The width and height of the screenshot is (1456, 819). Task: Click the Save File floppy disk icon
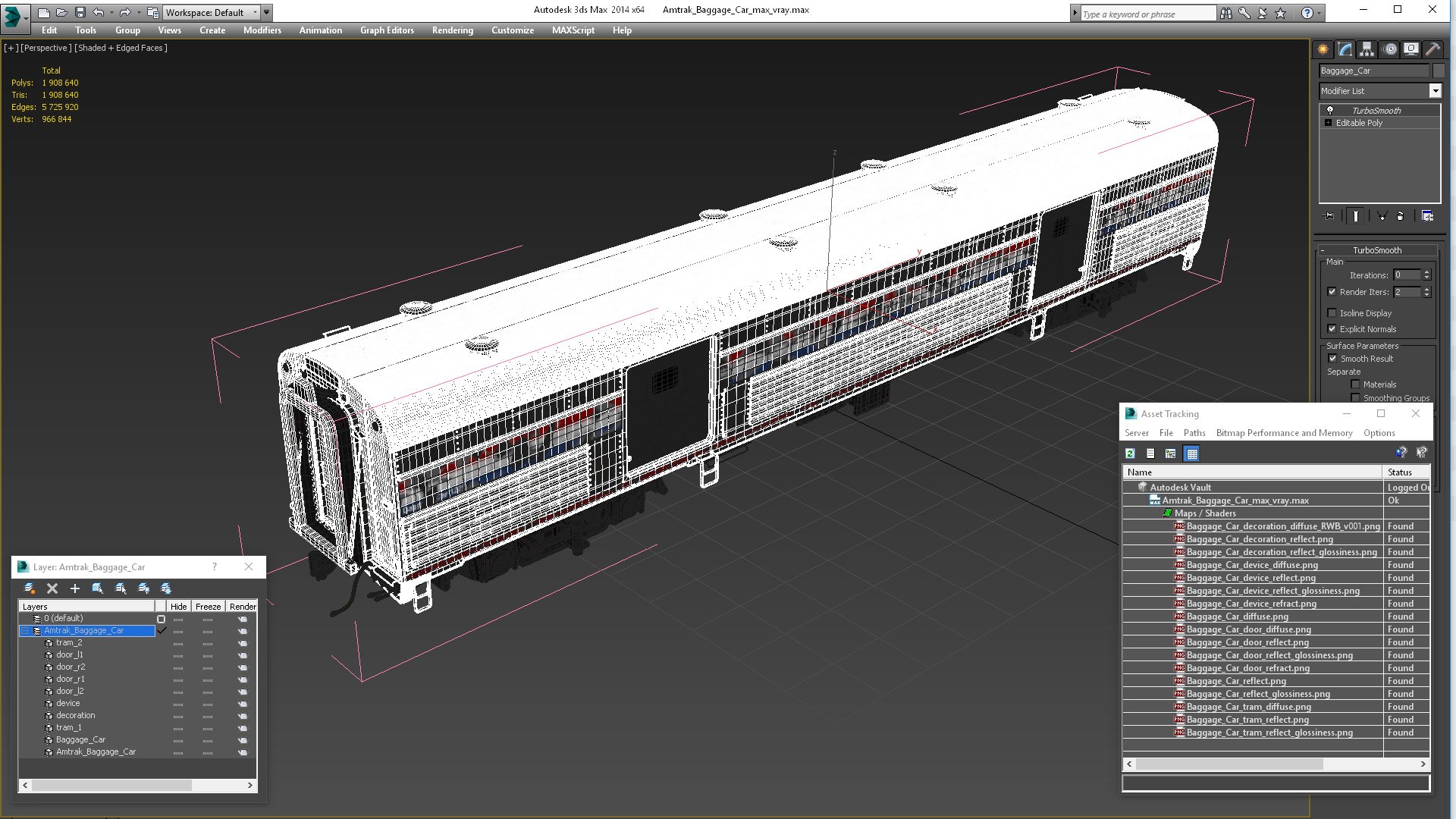tap(80, 12)
